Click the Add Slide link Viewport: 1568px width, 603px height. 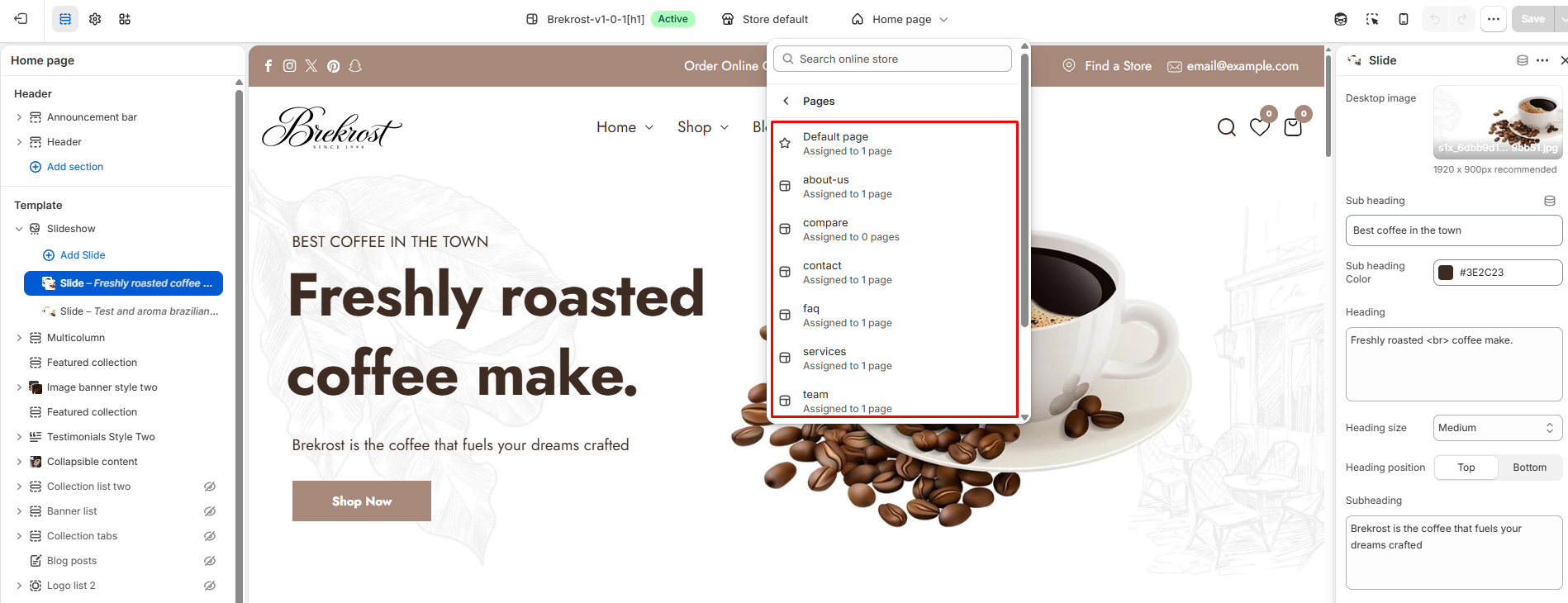point(74,255)
